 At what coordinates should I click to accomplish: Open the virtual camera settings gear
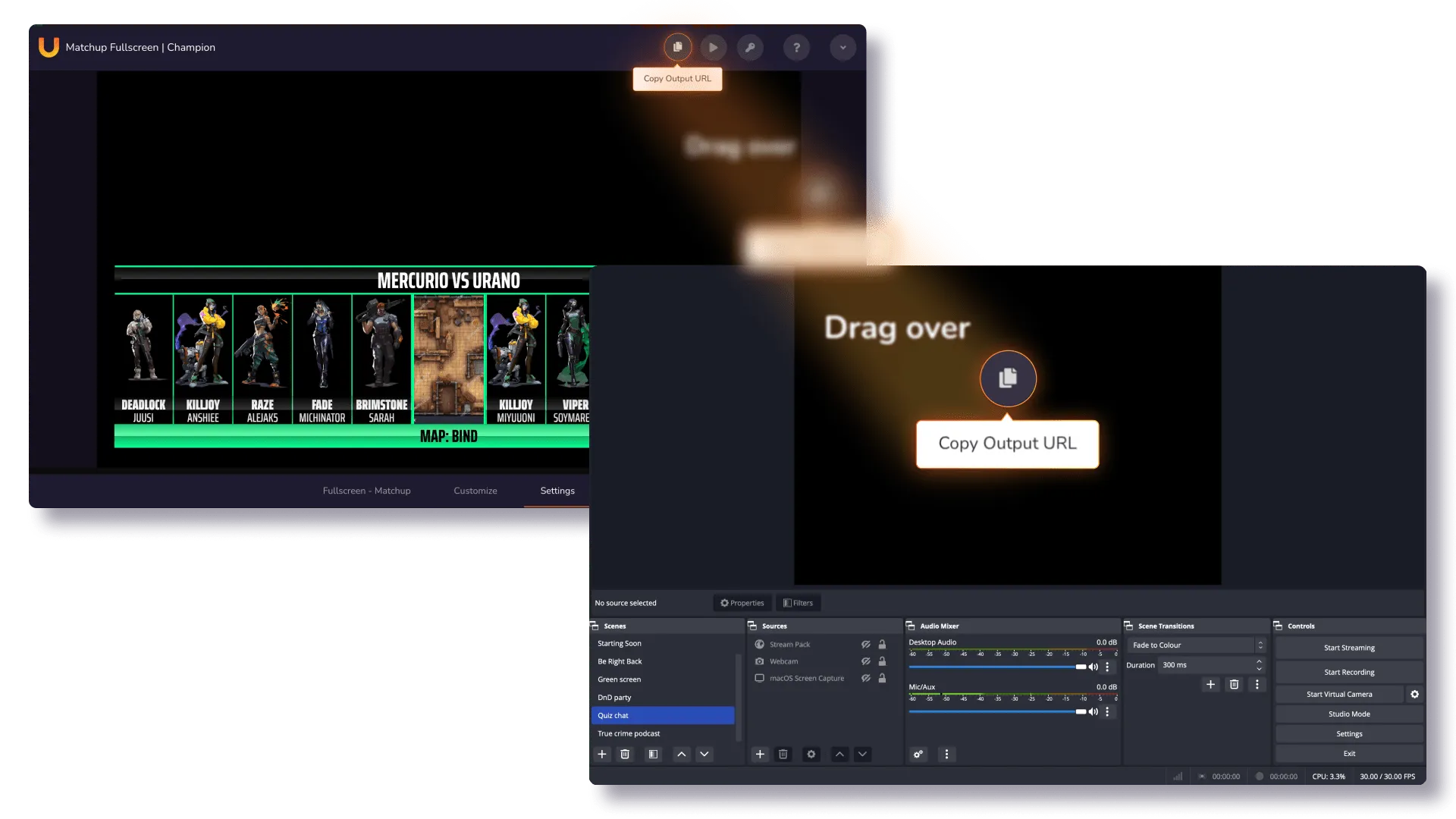[1414, 694]
